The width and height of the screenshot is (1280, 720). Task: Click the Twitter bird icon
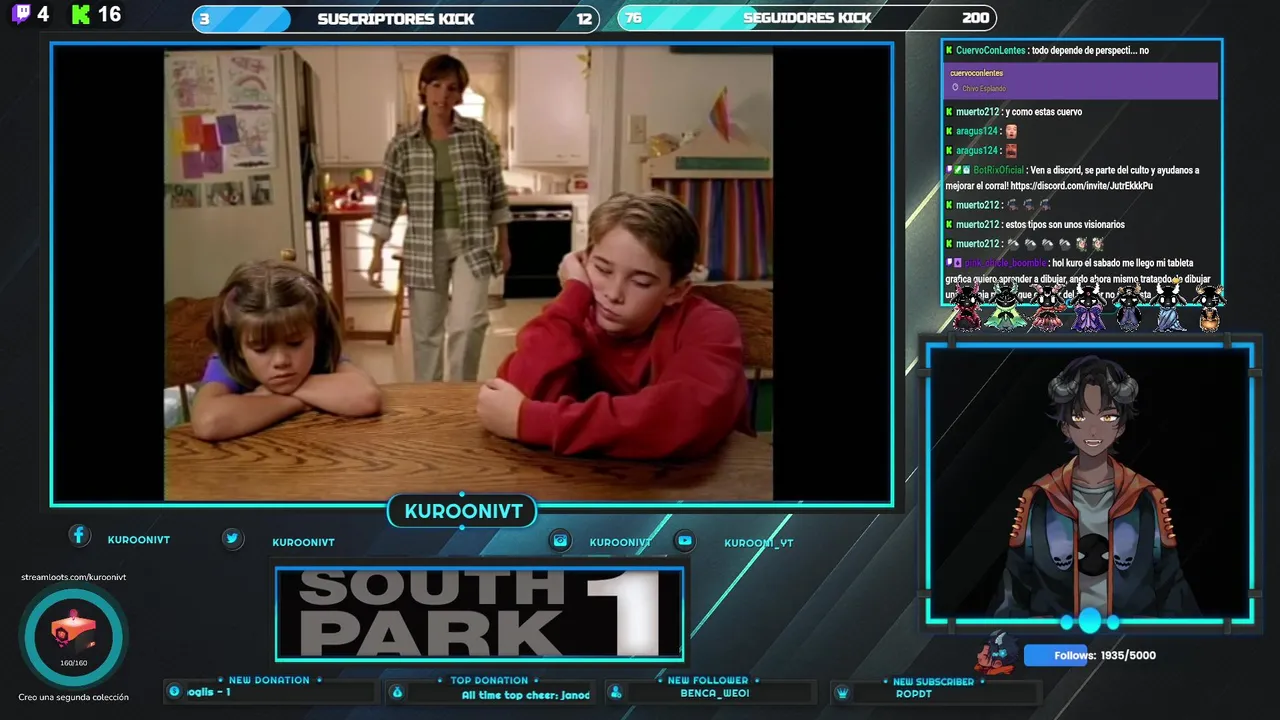tap(232, 538)
